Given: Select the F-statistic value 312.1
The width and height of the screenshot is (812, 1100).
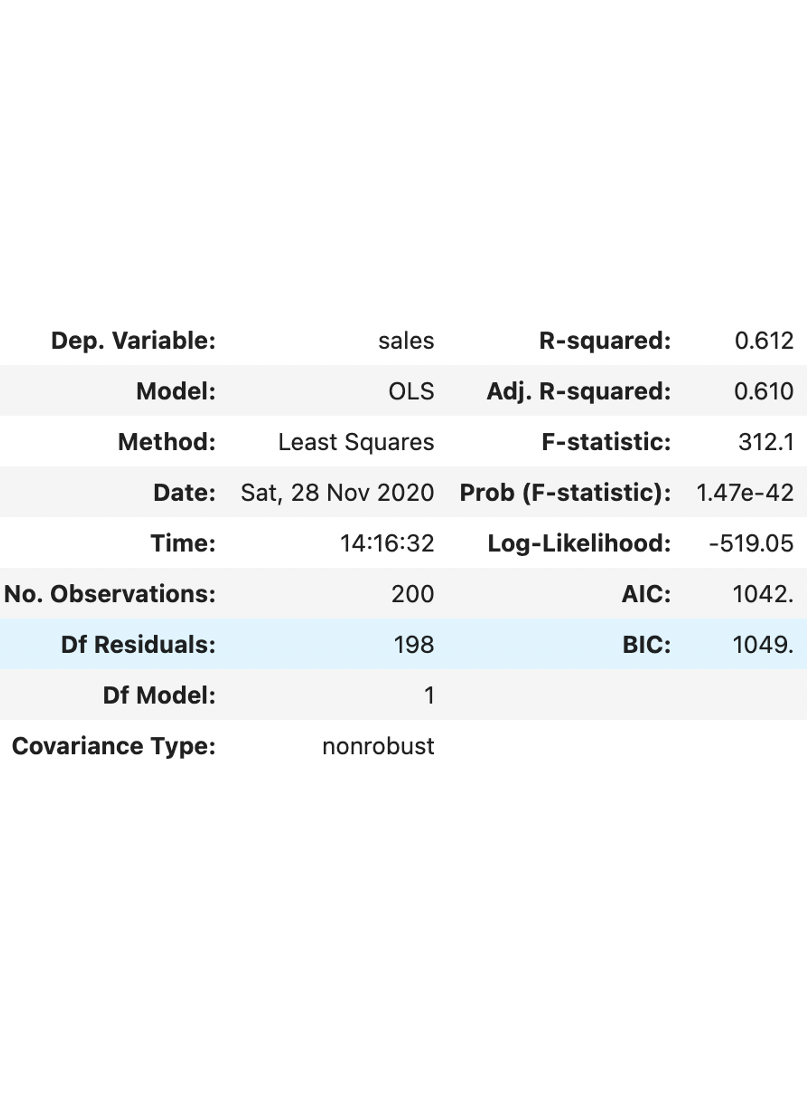Looking at the screenshot, I should (765, 442).
